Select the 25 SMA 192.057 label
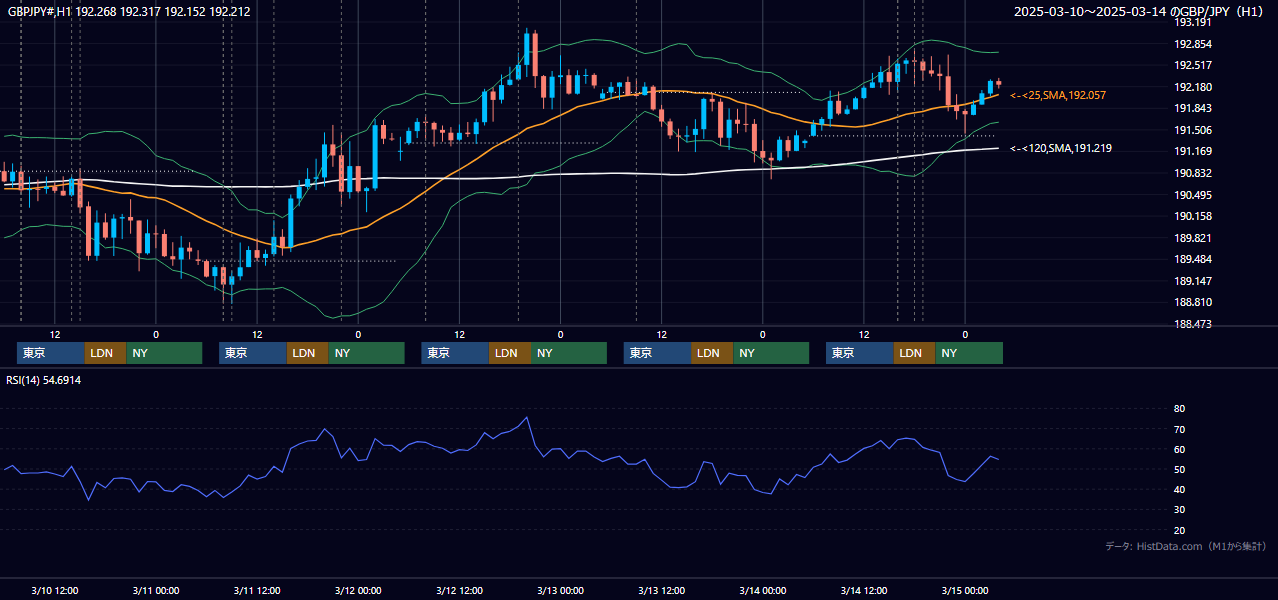Viewport: 1278px width, 600px height. [x=1058, y=95]
